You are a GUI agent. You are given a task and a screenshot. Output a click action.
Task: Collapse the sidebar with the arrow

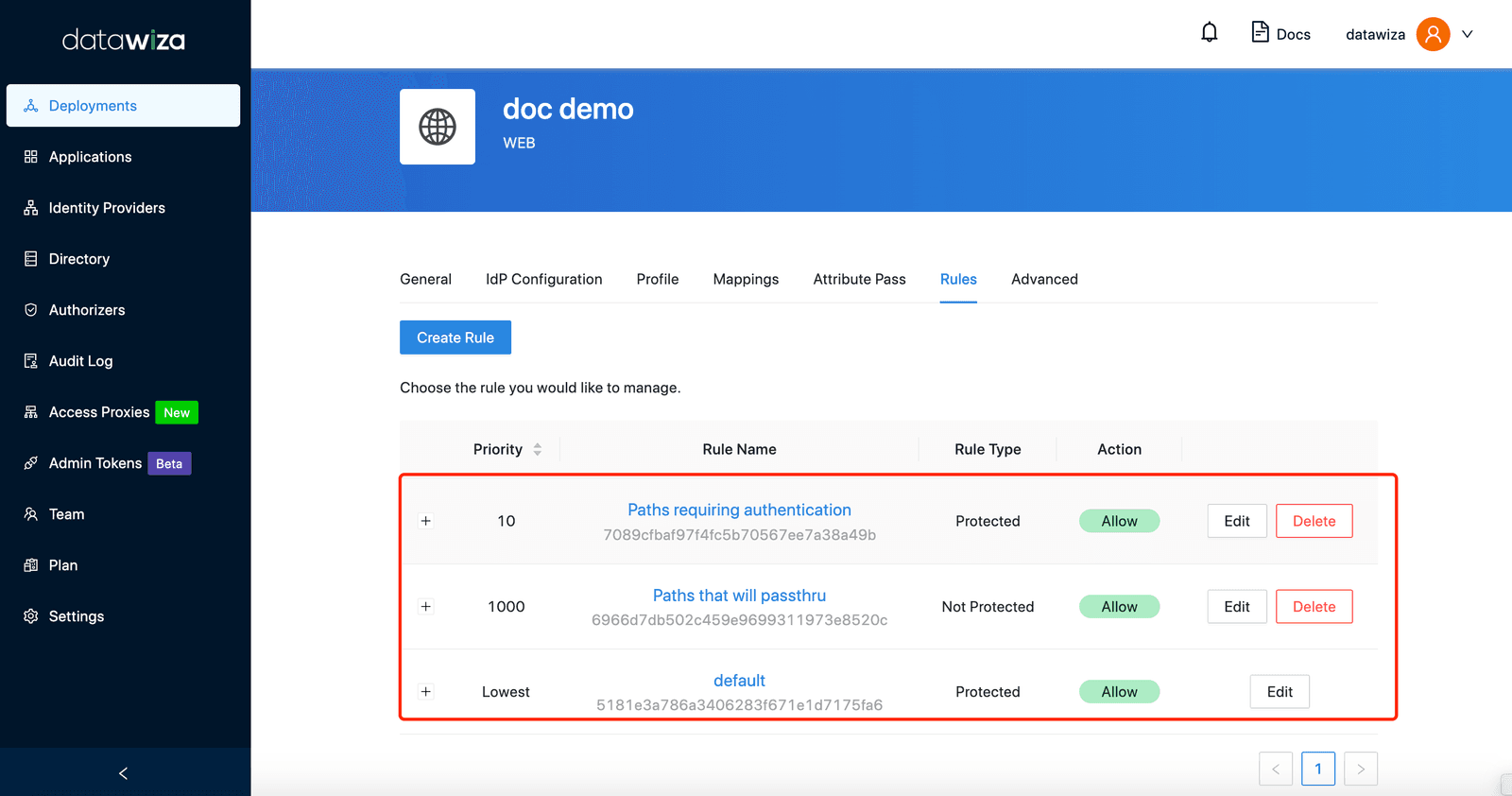[x=123, y=773]
